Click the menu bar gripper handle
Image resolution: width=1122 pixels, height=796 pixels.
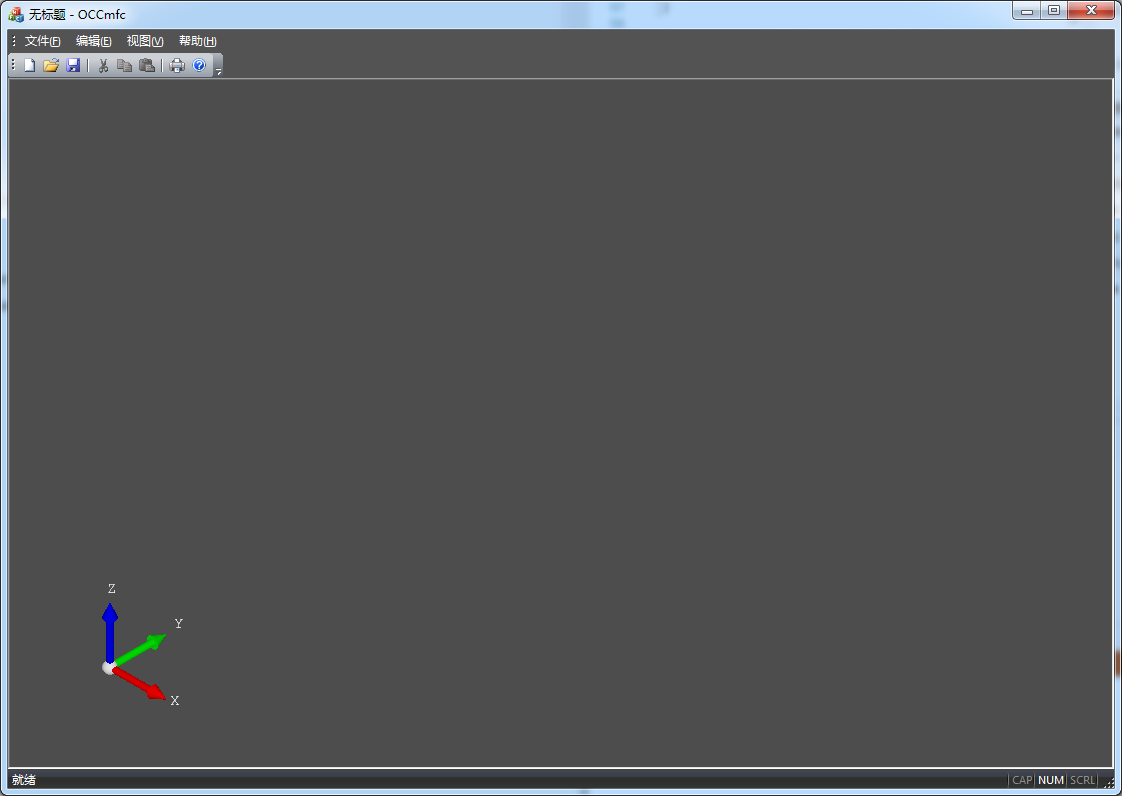(x=14, y=41)
